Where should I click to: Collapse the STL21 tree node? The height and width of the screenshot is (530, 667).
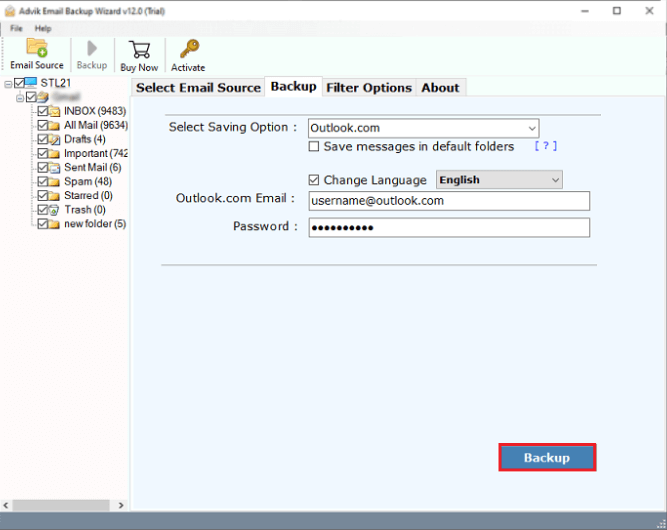(8, 84)
